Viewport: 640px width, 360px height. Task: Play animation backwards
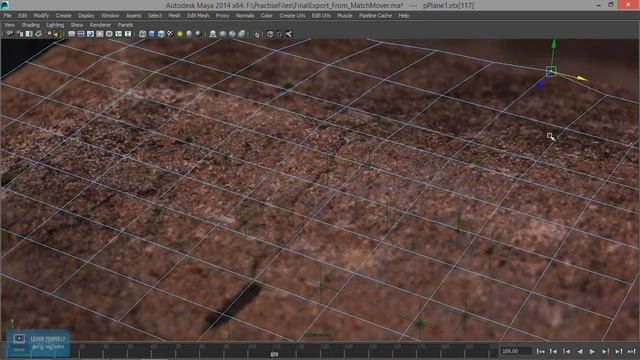(580, 351)
